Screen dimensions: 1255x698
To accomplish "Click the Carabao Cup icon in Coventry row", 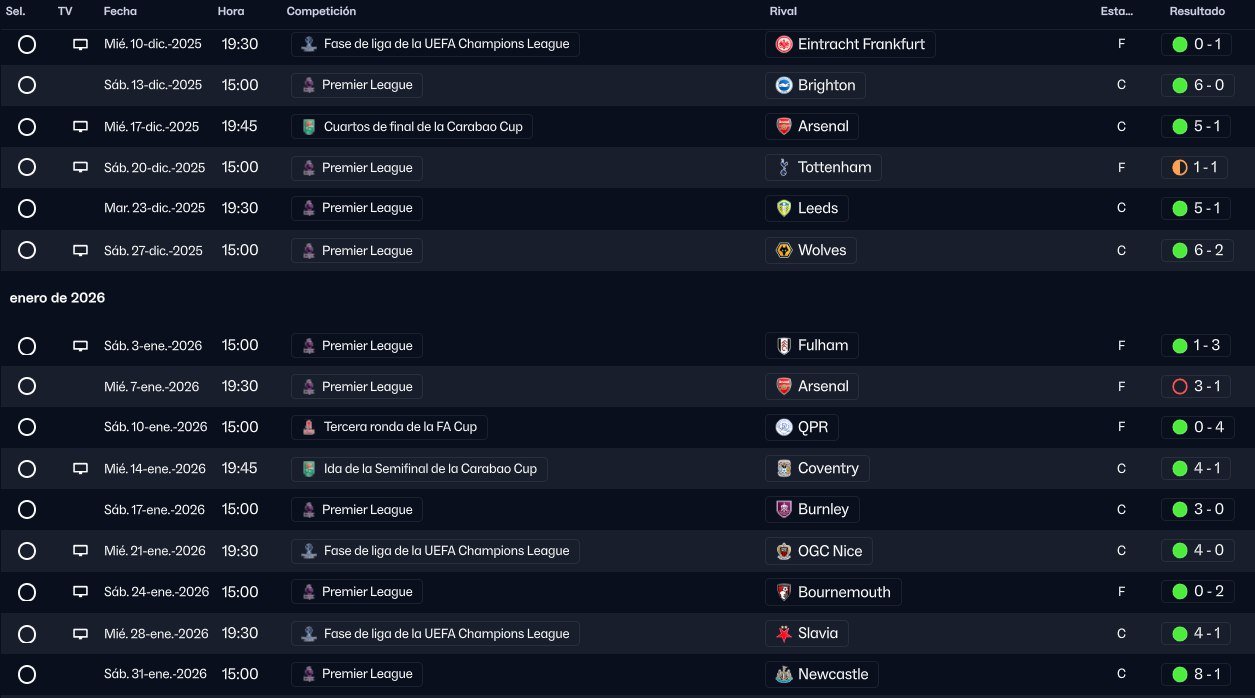I will 310,469.
